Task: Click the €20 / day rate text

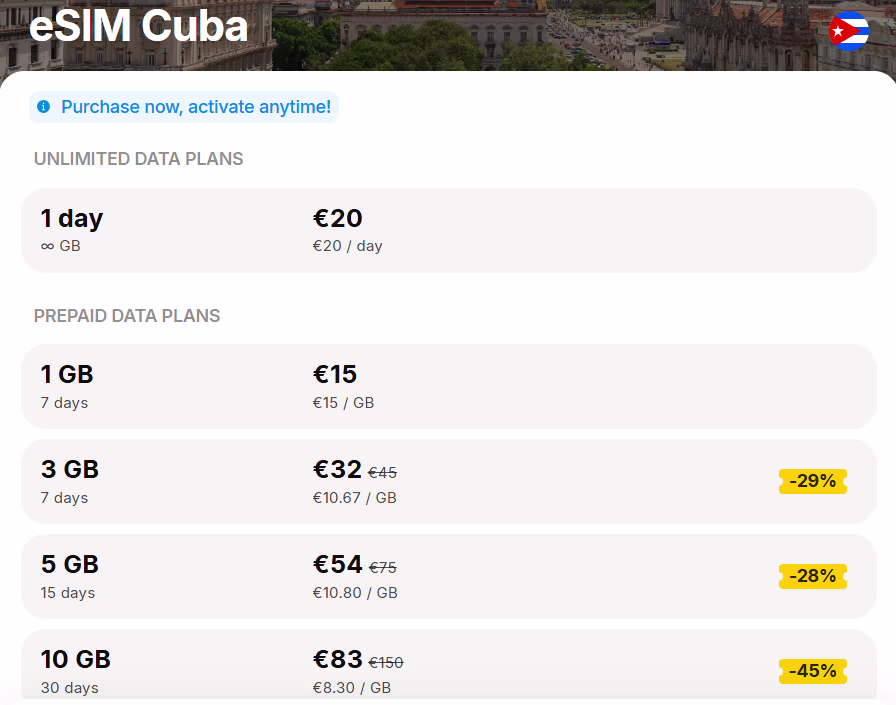Action: [x=347, y=246]
